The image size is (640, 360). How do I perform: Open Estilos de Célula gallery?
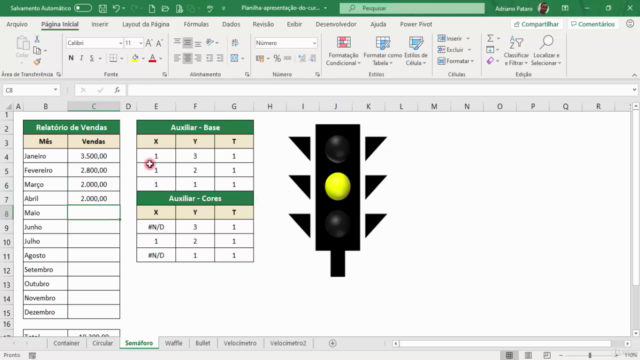pos(416,51)
